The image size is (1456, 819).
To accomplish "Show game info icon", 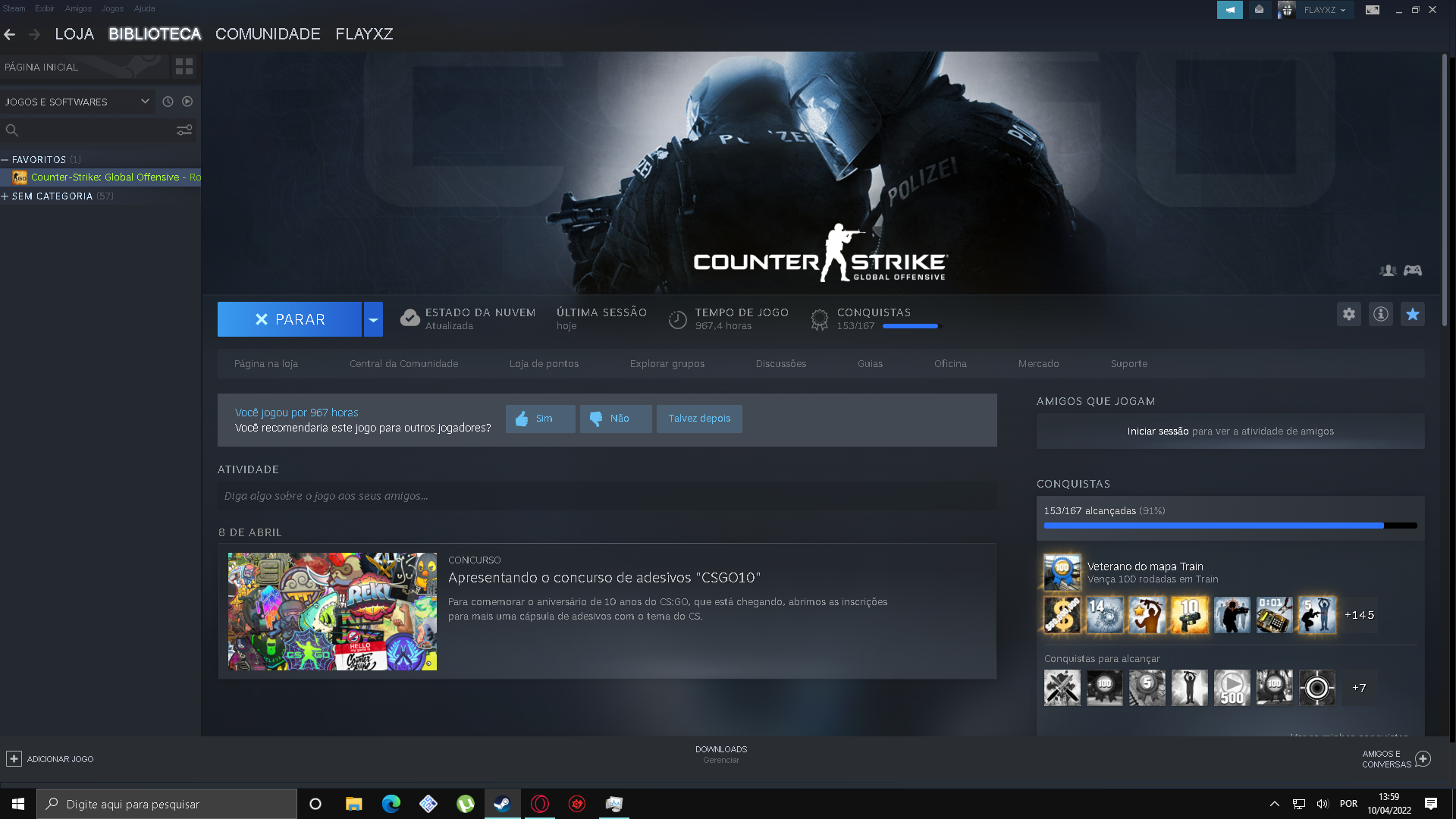I will pos(1381,314).
